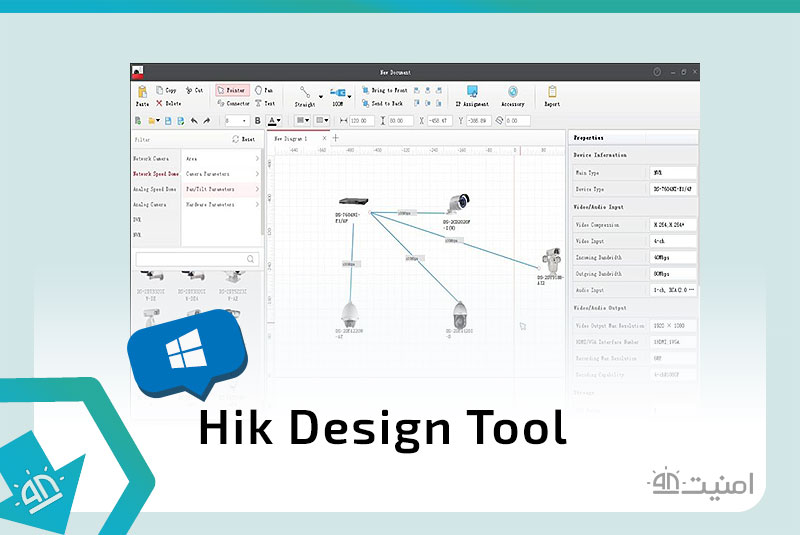The height and width of the screenshot is (535, 800).
Task: Click Bring to Front
Action: coord(385,90)
